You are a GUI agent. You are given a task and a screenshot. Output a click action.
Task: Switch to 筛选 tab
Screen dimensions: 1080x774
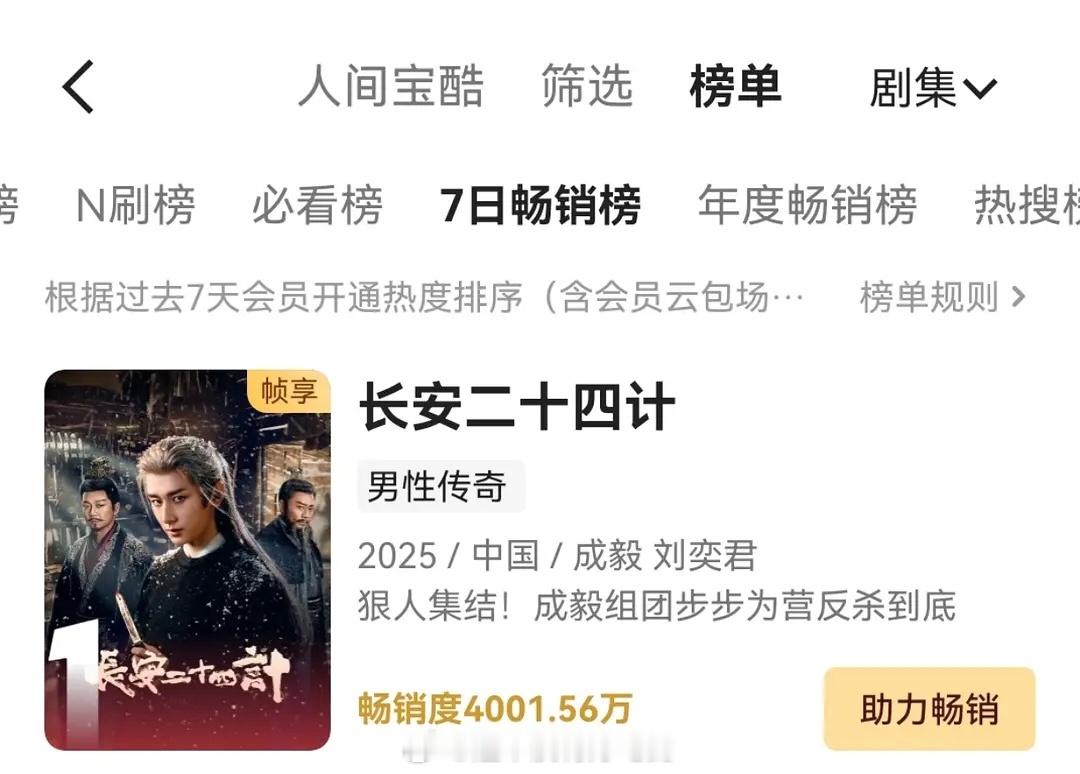click(x=587, y=86)
